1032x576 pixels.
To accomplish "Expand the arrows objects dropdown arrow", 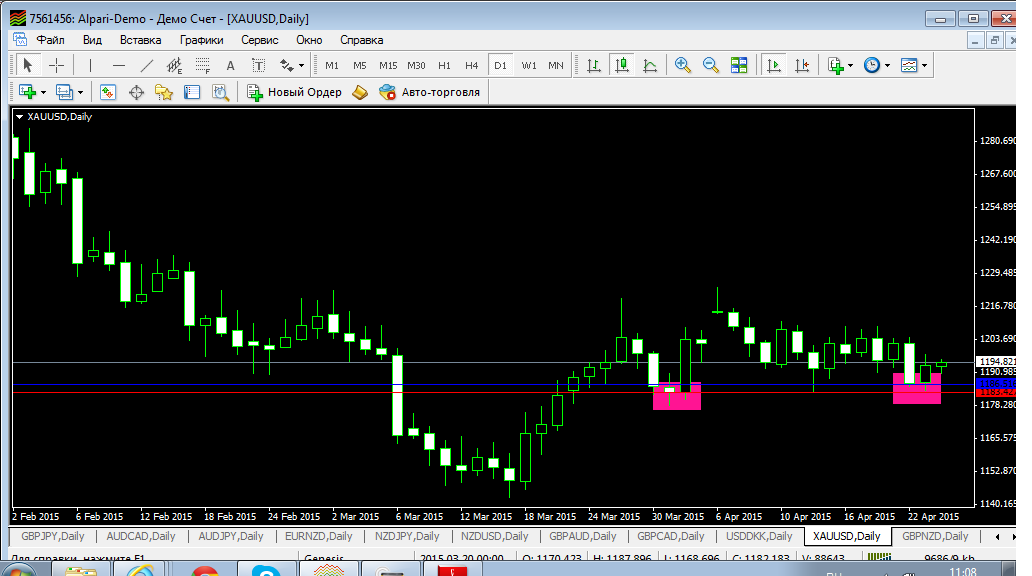I will pos(301,65).
